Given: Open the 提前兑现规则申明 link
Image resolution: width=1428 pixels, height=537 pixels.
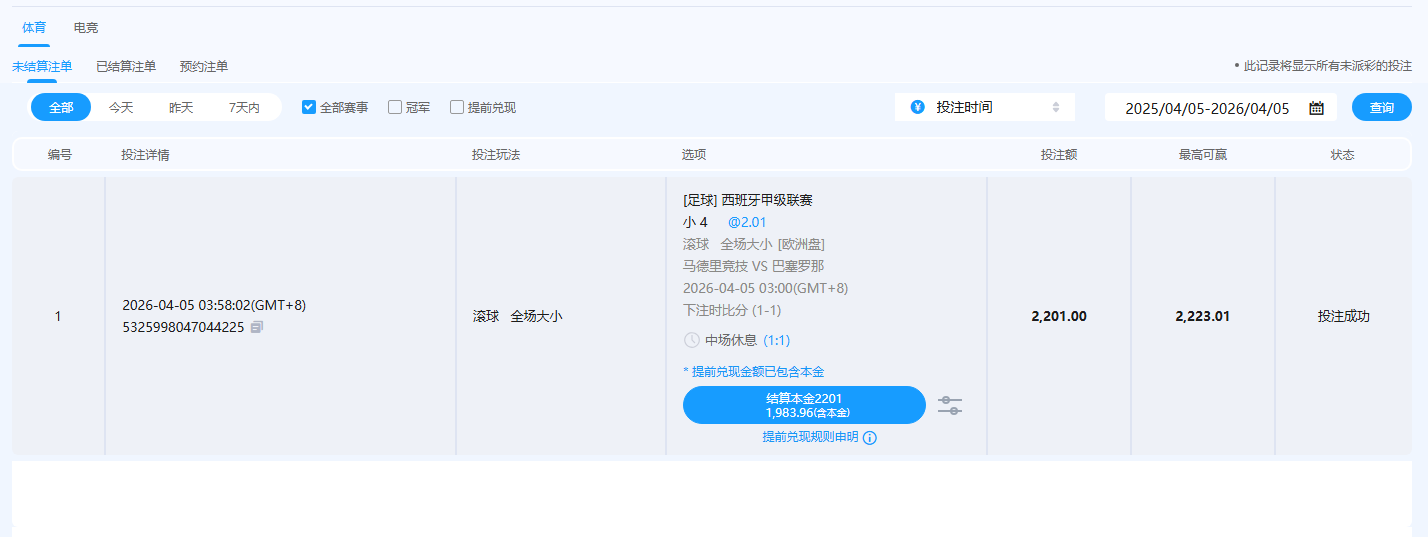Looking at the screenshot, I should [810, 438].
